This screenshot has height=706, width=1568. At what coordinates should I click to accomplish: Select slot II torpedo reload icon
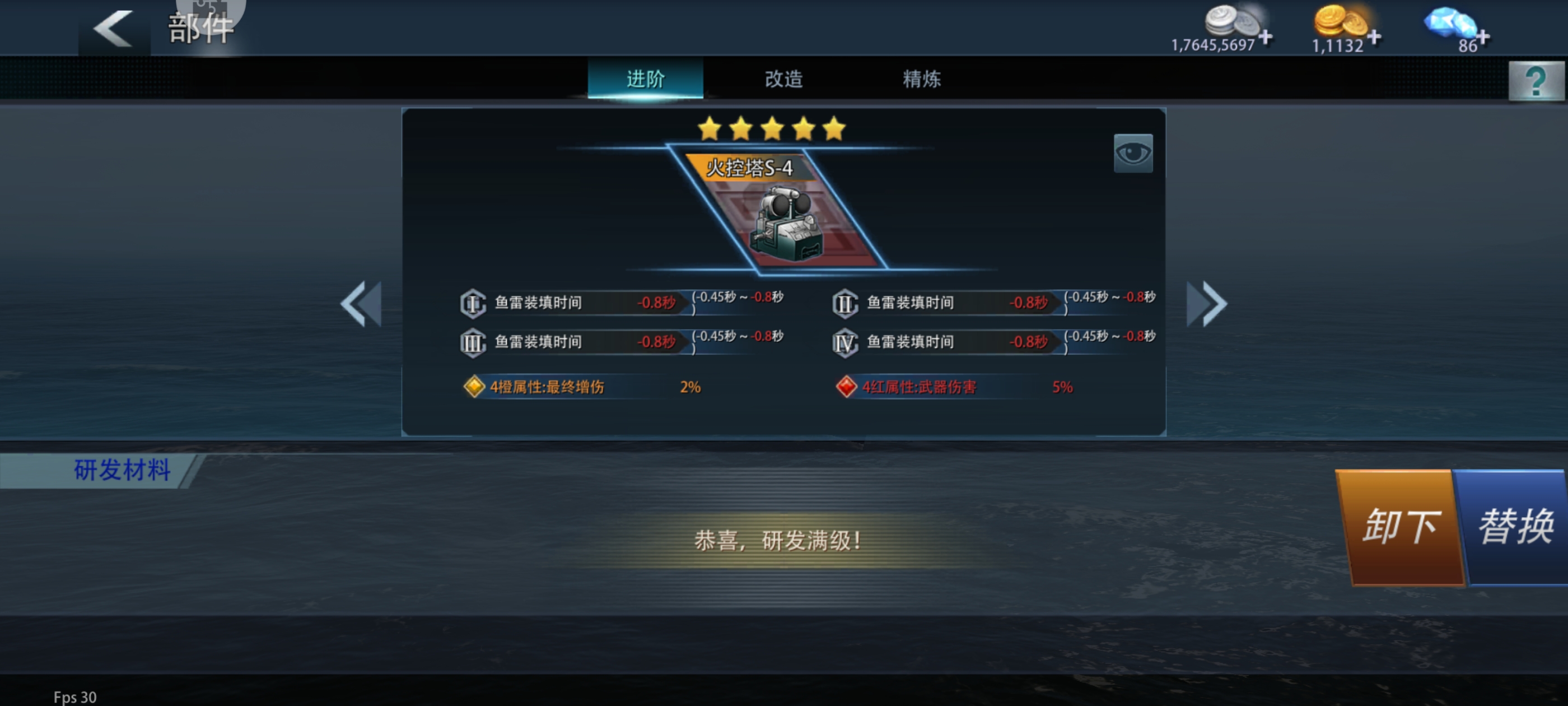tap(845, 303)
